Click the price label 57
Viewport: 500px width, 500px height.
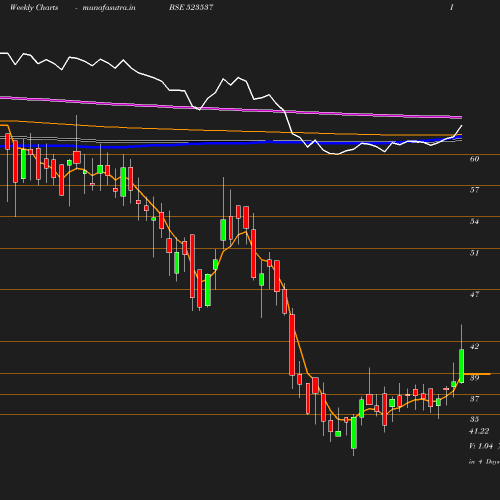[x=474, y=190]
